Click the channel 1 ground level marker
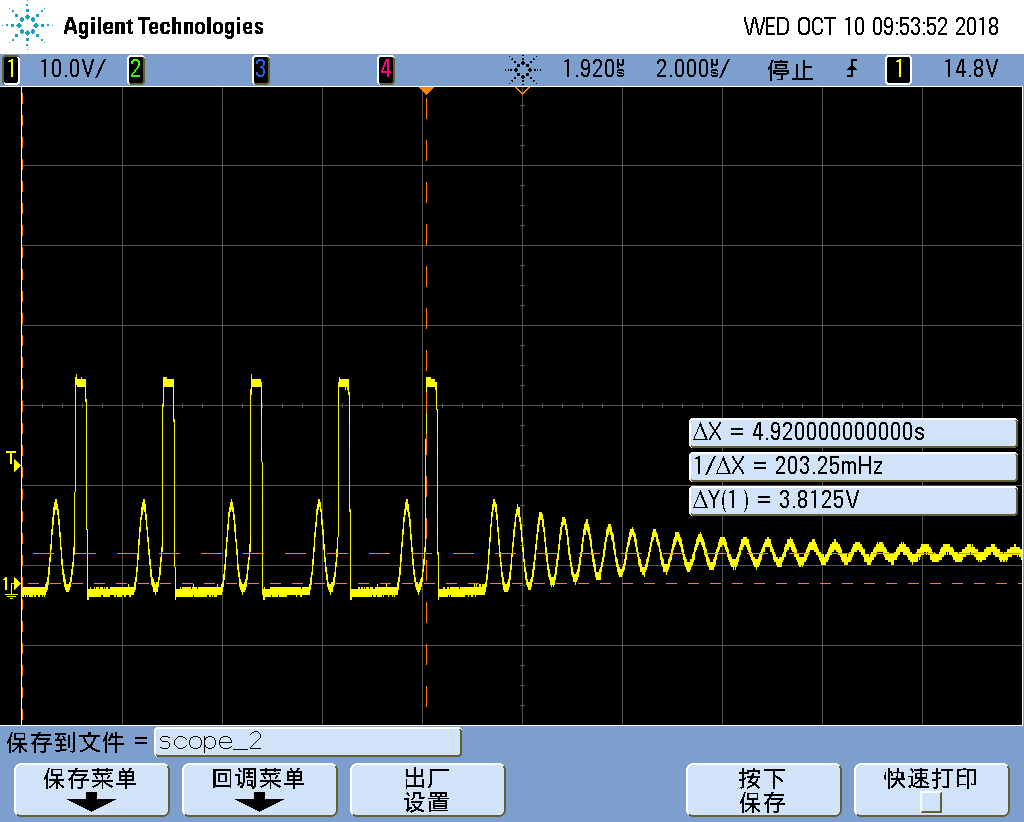The height and width of the screenshot is (822, 1024). [11, 586]
